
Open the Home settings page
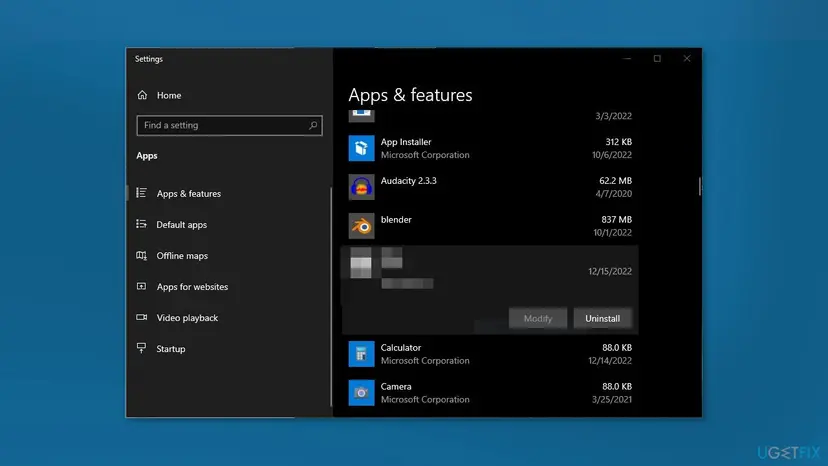169,95
